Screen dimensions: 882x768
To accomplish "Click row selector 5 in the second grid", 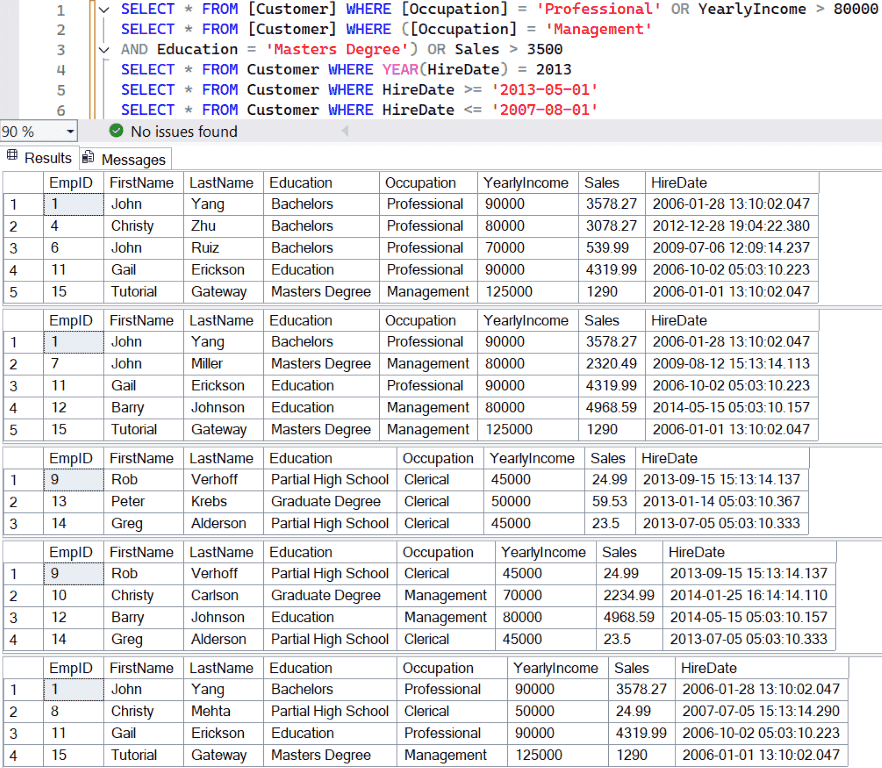I will click(x=14, y=429).
